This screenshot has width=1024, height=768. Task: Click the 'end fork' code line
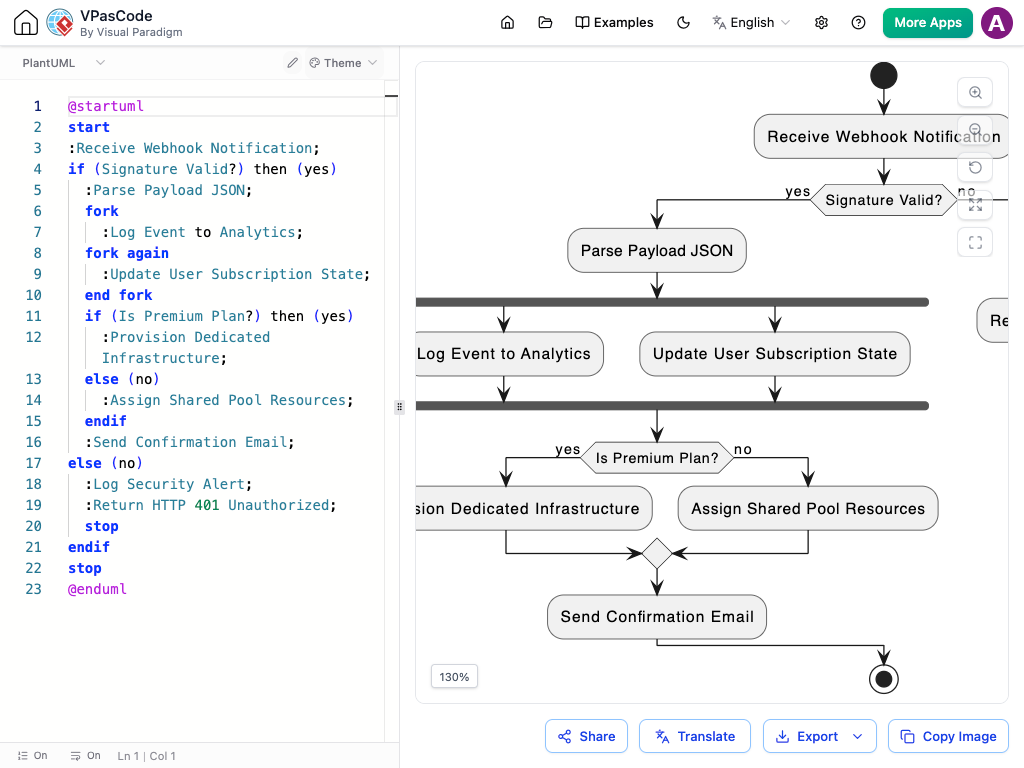[118, 295]
